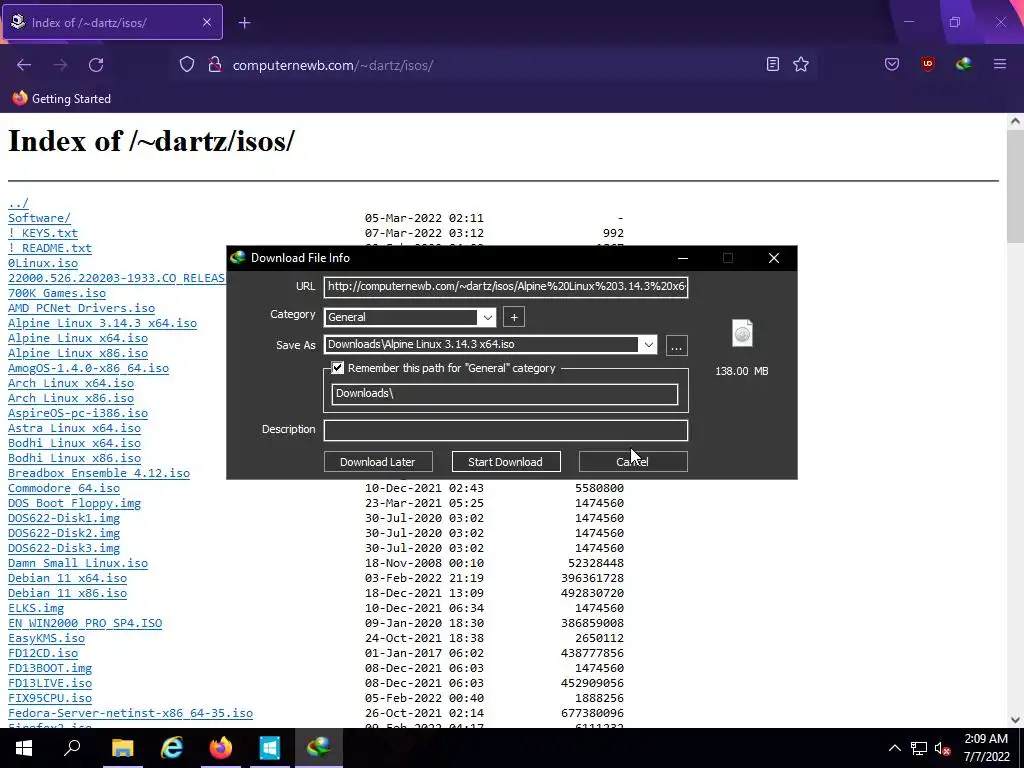Open the Microsoft Store taskbar icon
The height and width of the screenshot is (768, 1024).
click(x=270, y=748)
